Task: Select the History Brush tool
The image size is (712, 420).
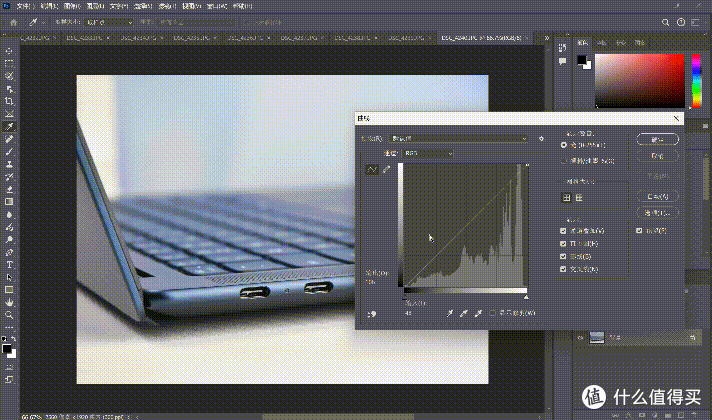Action: tap(9, 177)
